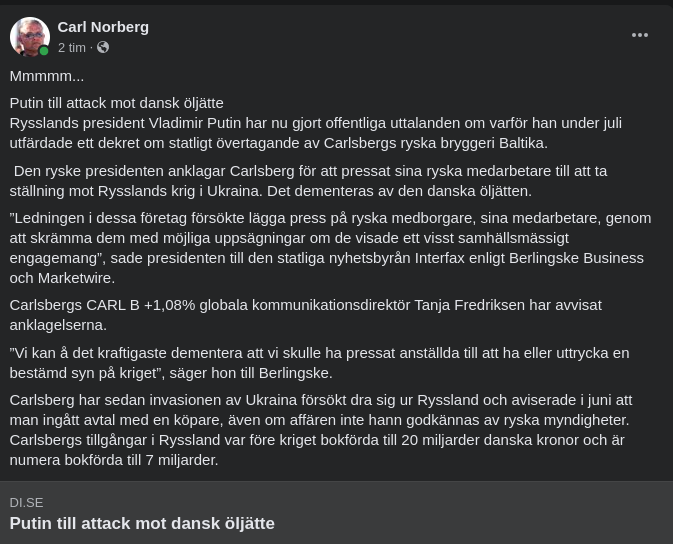
Task: Click the "Mmmmm..." opening line
Action: 47,76
